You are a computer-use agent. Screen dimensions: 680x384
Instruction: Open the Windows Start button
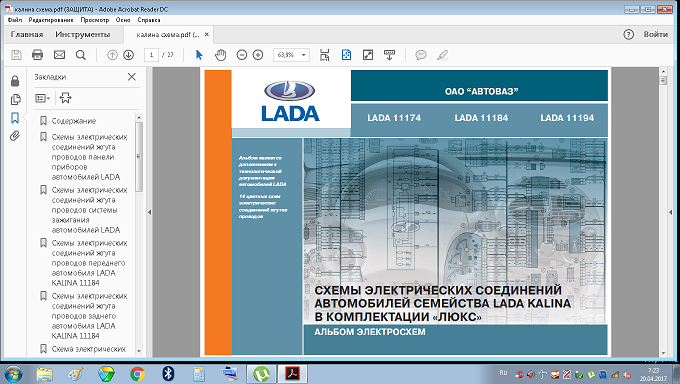click(x=13, y=374)
